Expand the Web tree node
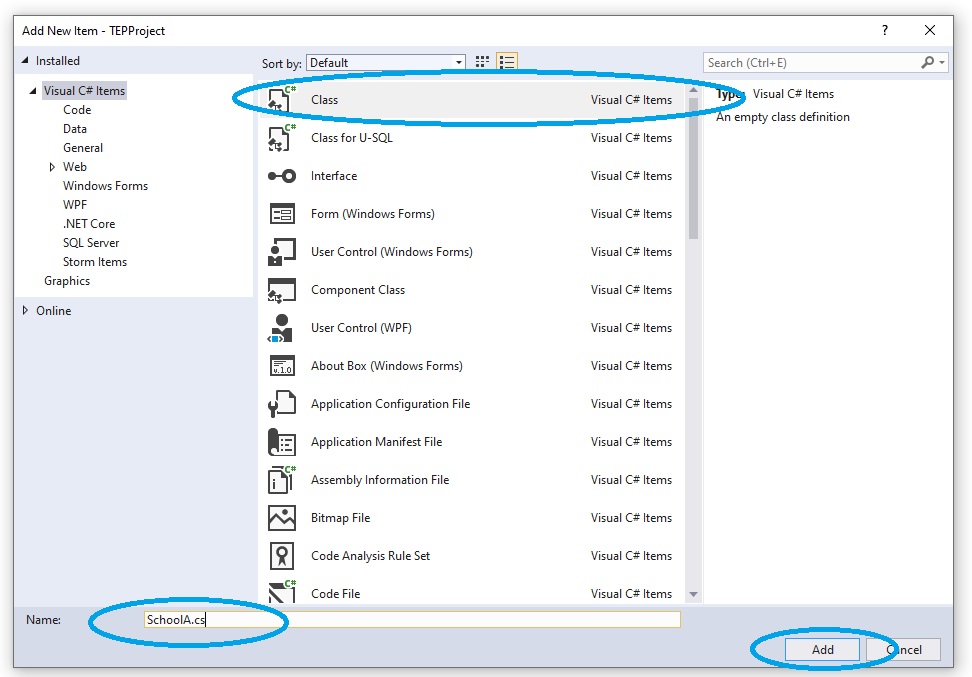 pos(51,166)
